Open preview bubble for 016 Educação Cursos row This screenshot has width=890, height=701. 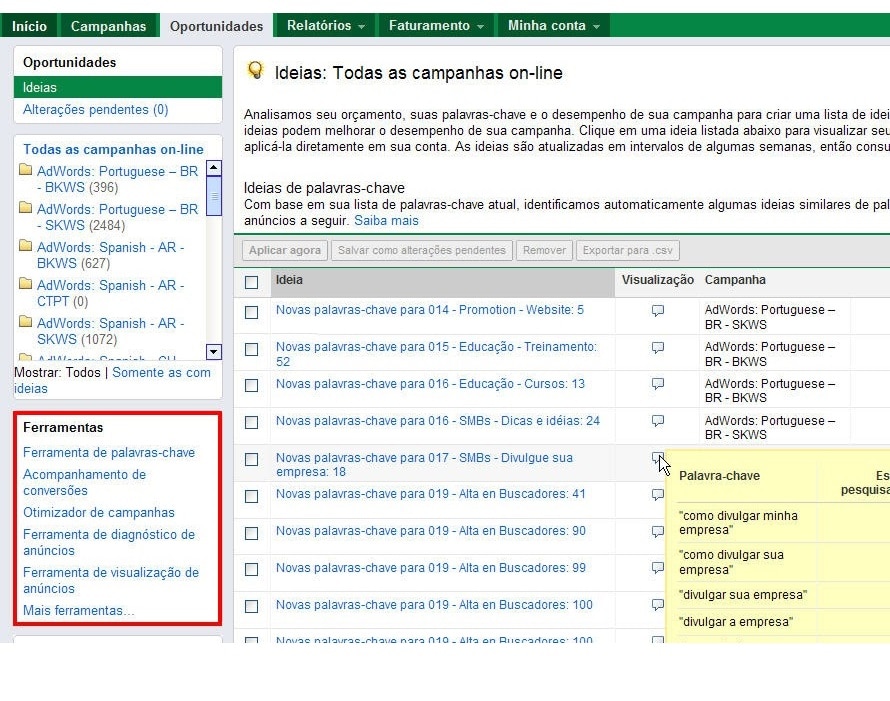(x=658, y=385)
